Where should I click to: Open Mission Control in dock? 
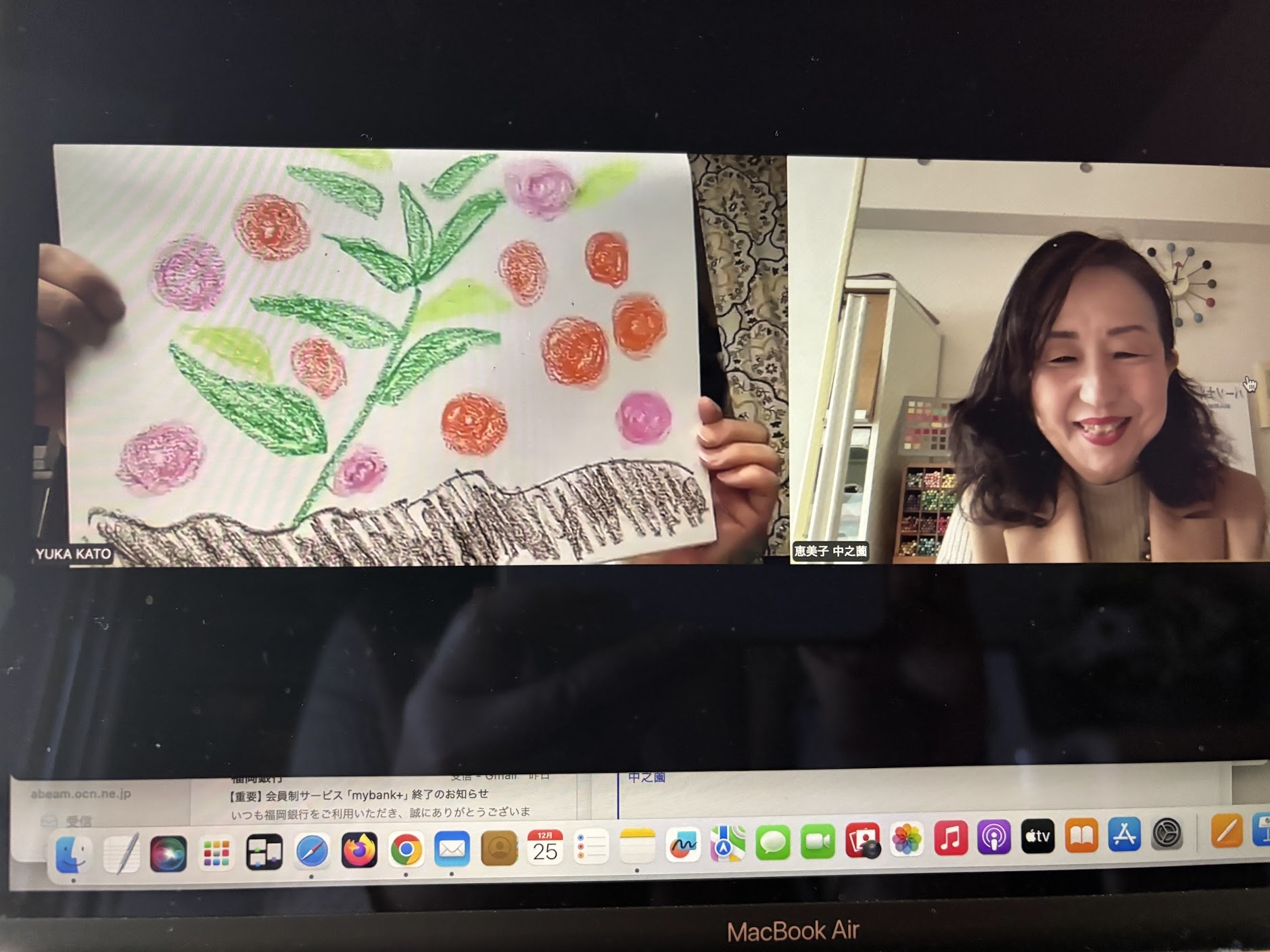point(264,853)
